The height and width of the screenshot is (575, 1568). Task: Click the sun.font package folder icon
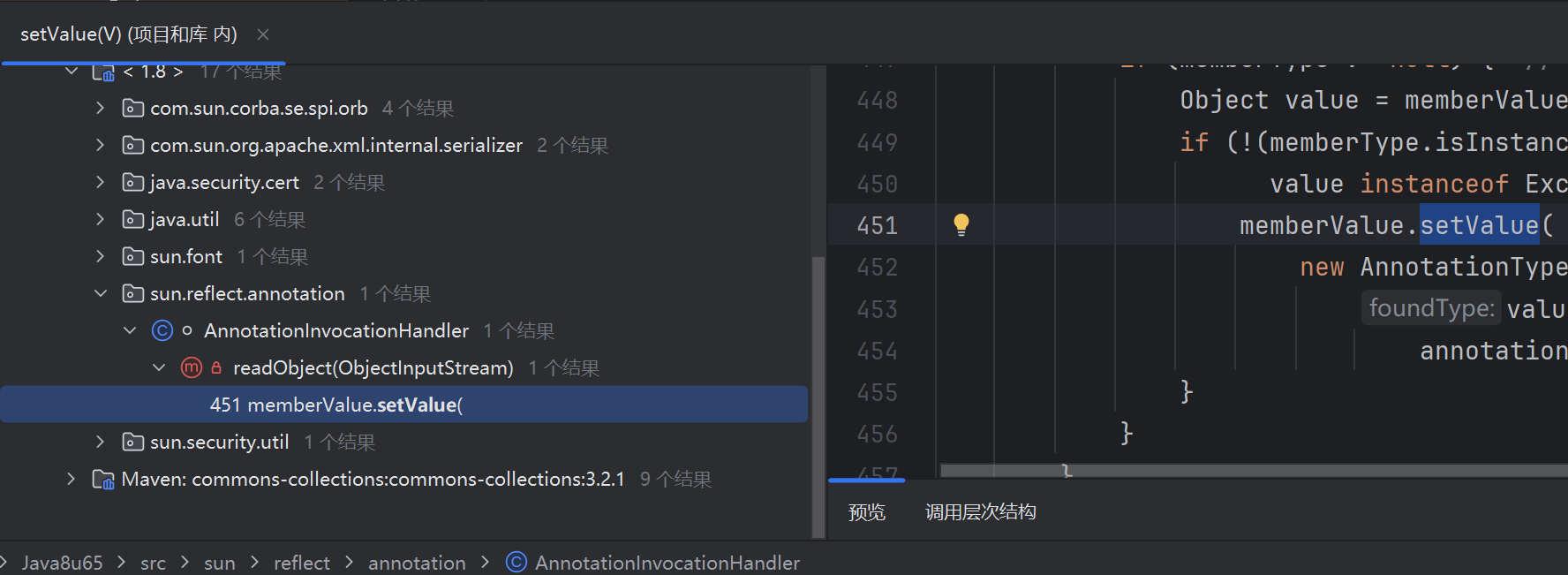[x=133, y=256]
